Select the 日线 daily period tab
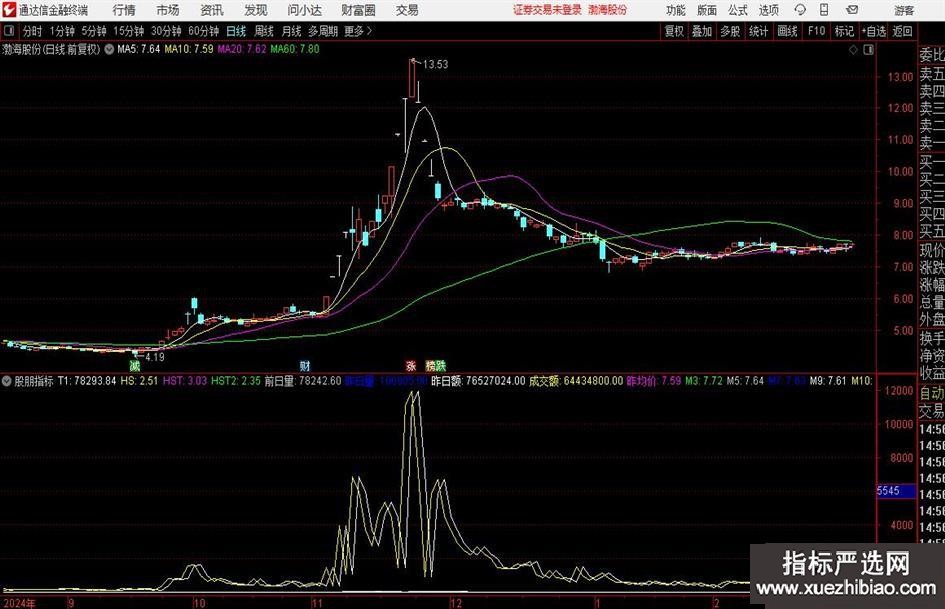Screen dimensions: 945x609 point(236,31)
